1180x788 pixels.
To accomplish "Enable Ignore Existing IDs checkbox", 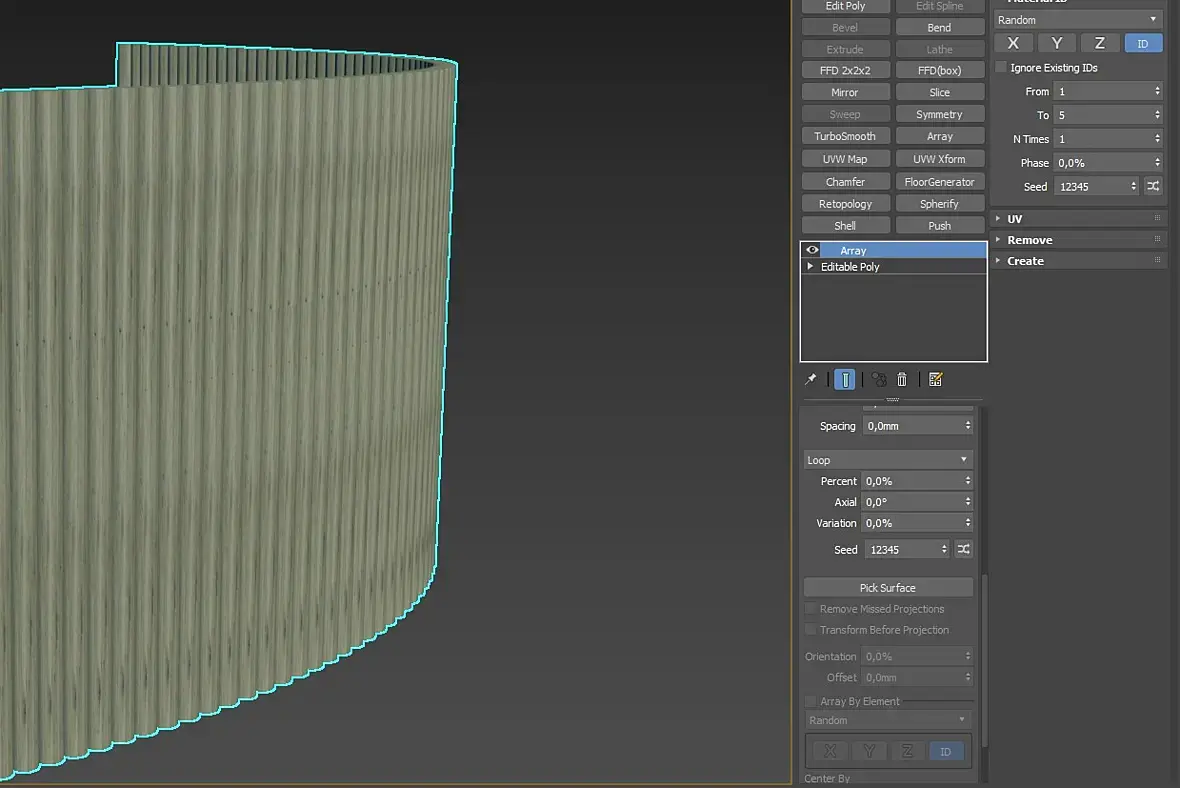I will [x=1002, y=67].
